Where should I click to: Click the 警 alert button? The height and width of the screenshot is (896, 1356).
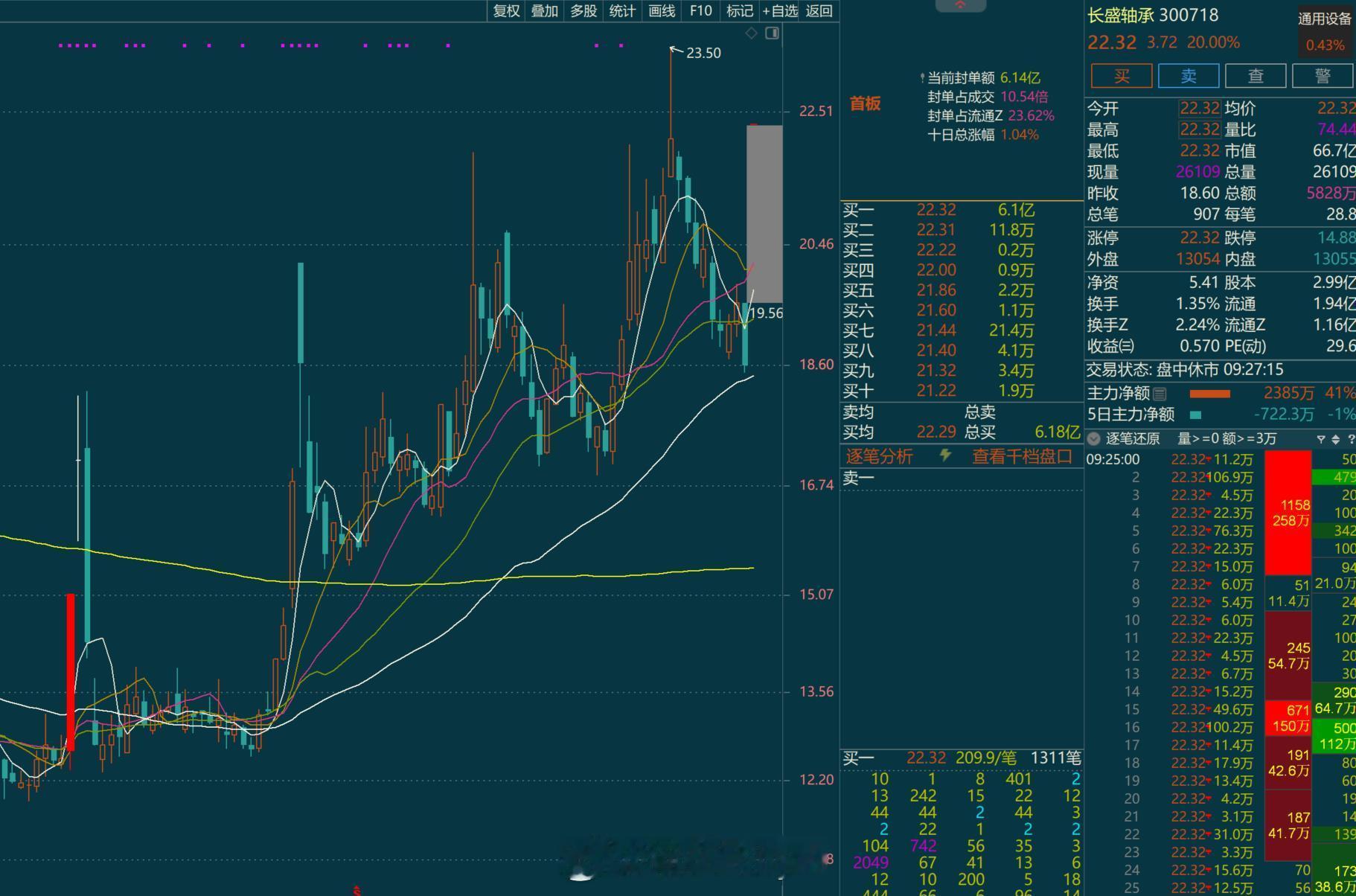coord(1323,76)
